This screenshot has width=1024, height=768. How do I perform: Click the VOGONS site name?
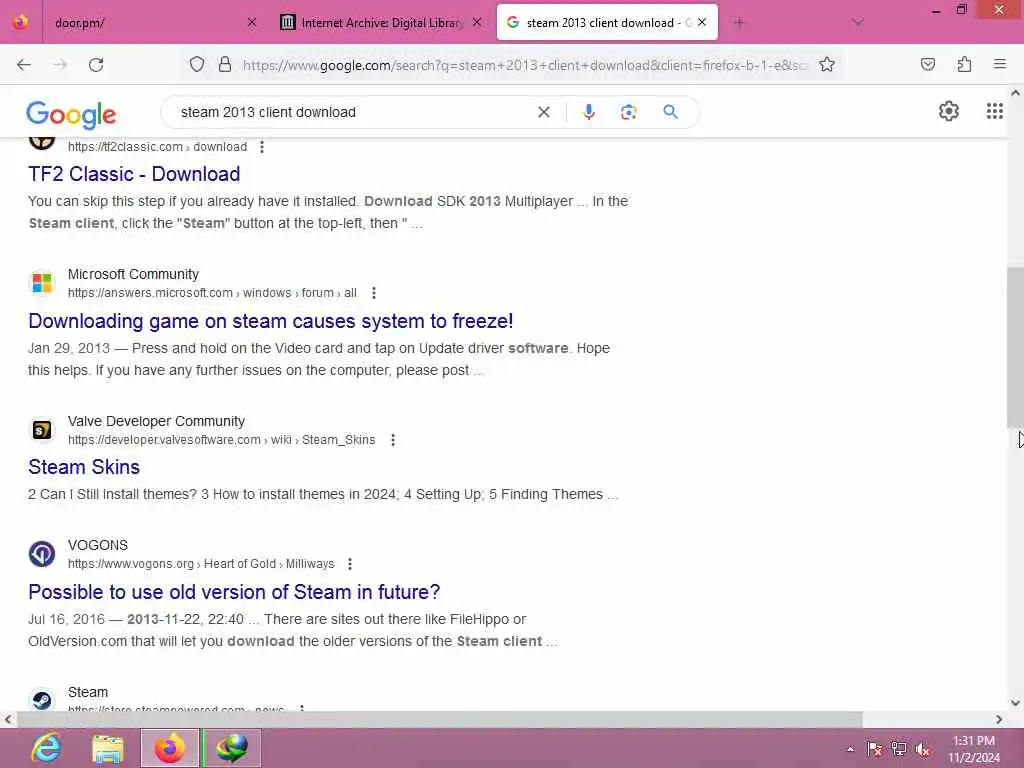(x=98, y=545)
